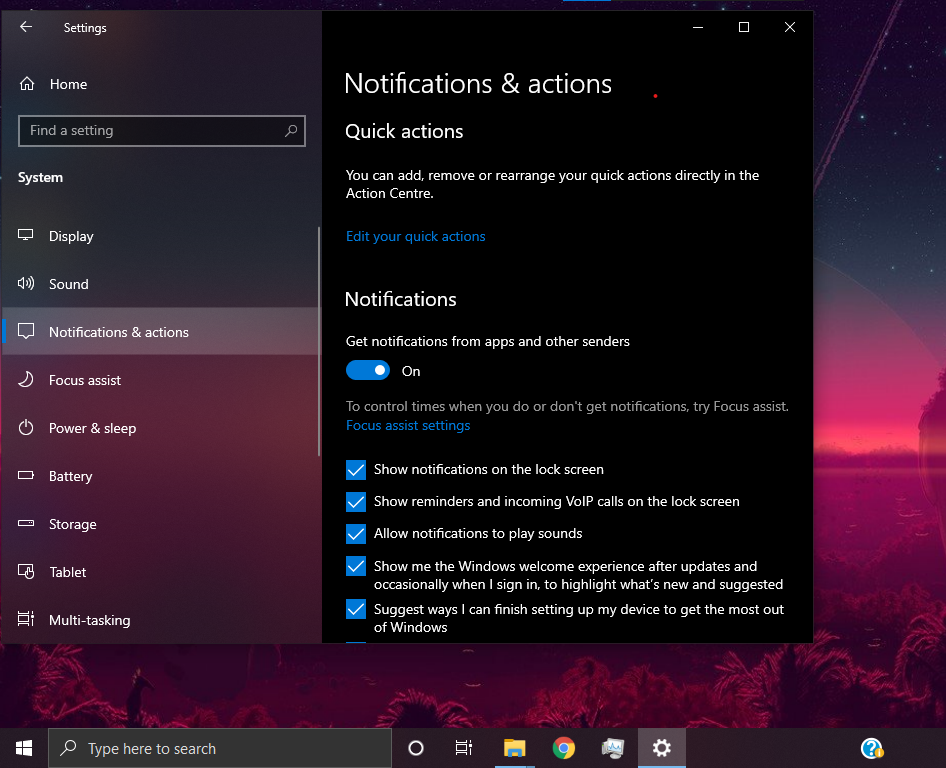Image resolution: width=946 pixels, height=768 pixels.
Task: Click the 'On' label beside the toggle
Action: tap(411, 371)
